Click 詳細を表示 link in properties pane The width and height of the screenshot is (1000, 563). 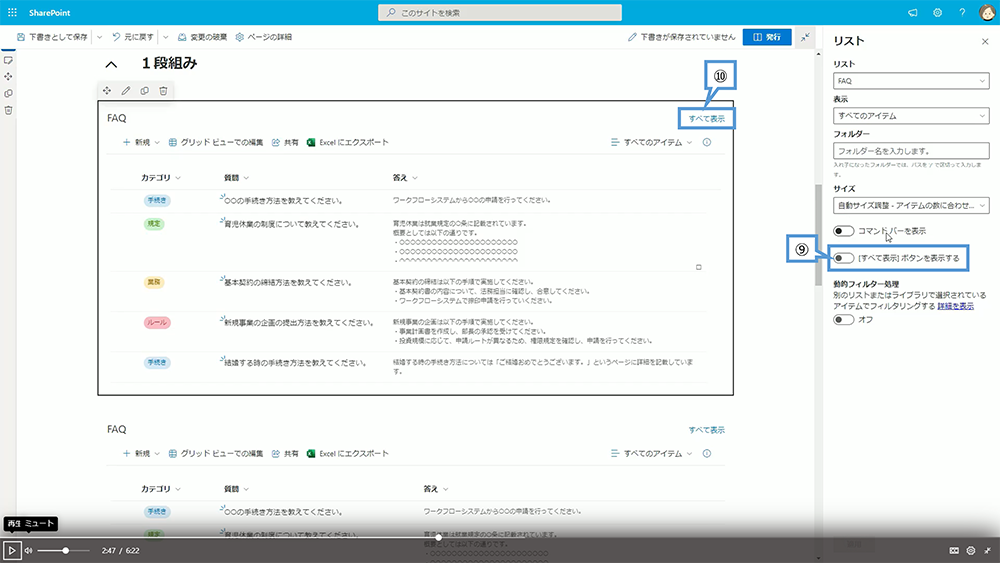[955, 306]
